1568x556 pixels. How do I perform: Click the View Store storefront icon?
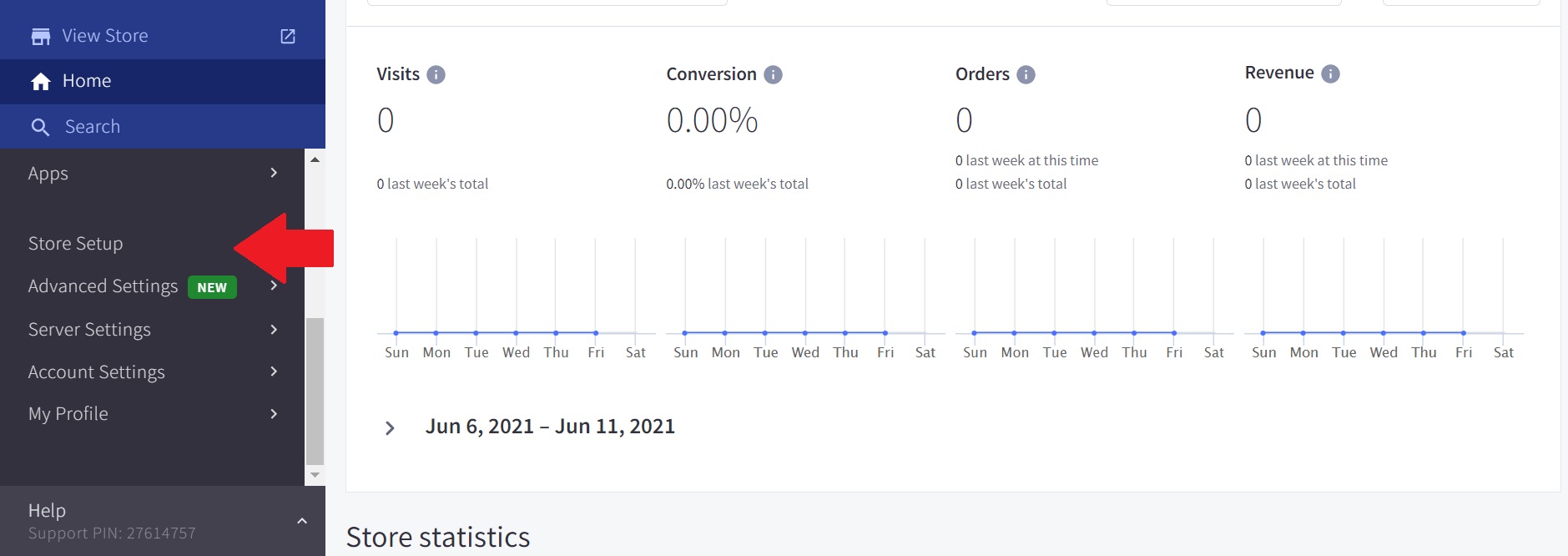click(x=40, y=37)
